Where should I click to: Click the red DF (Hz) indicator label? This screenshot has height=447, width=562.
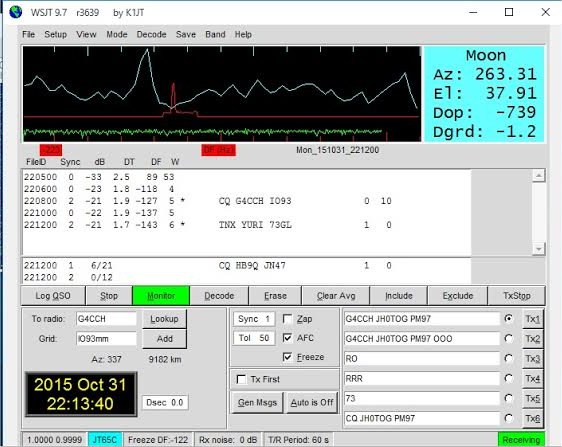(219, 150)
